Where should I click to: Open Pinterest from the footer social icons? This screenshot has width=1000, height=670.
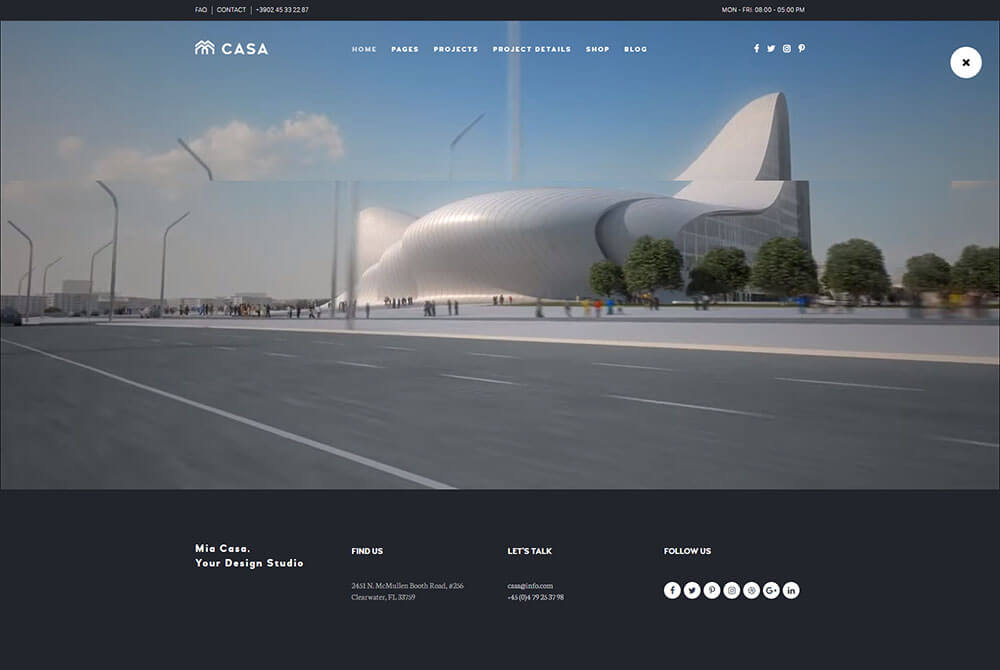coord(712,590)
